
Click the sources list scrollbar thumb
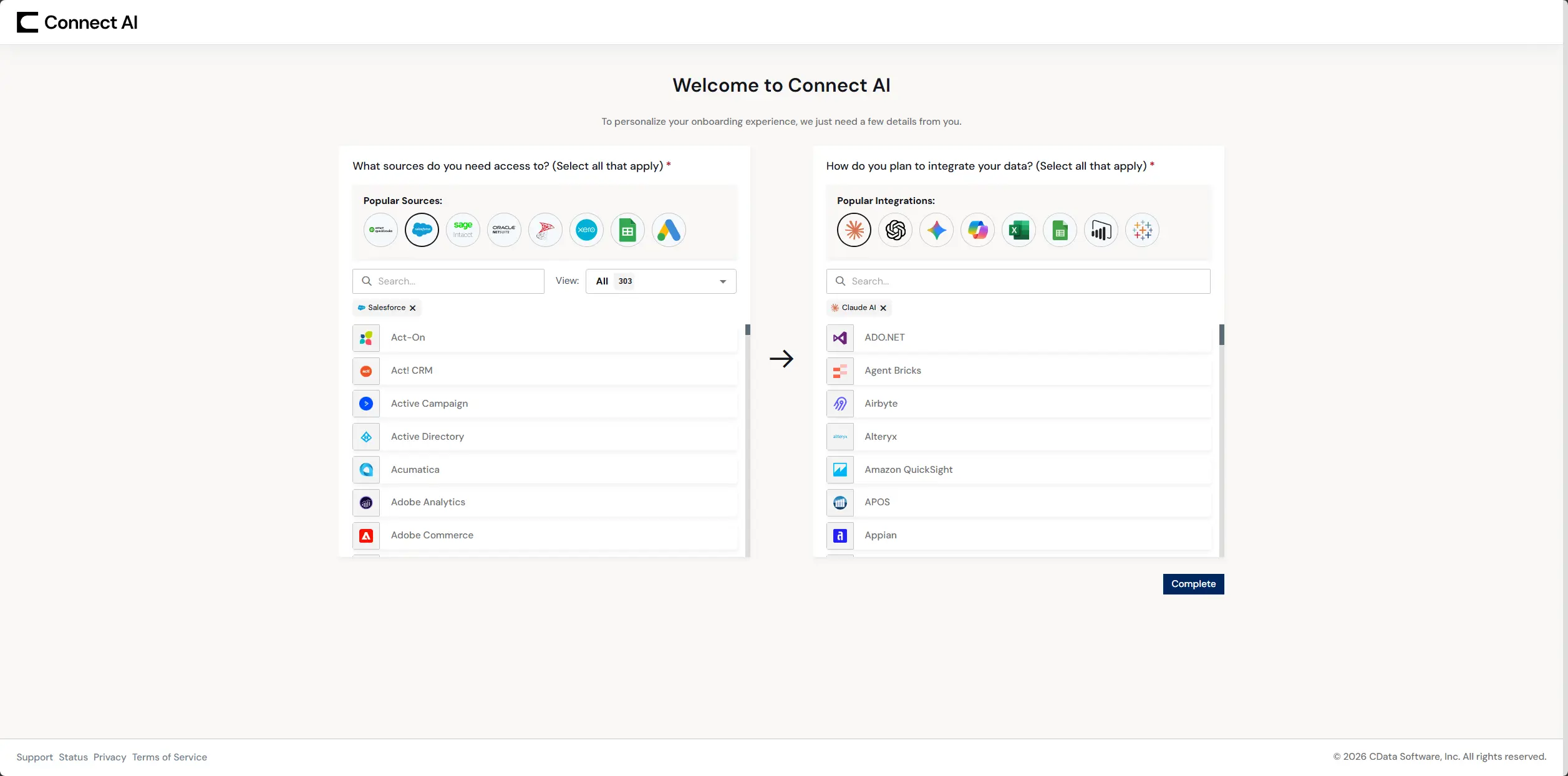click(x=748, y=330)
